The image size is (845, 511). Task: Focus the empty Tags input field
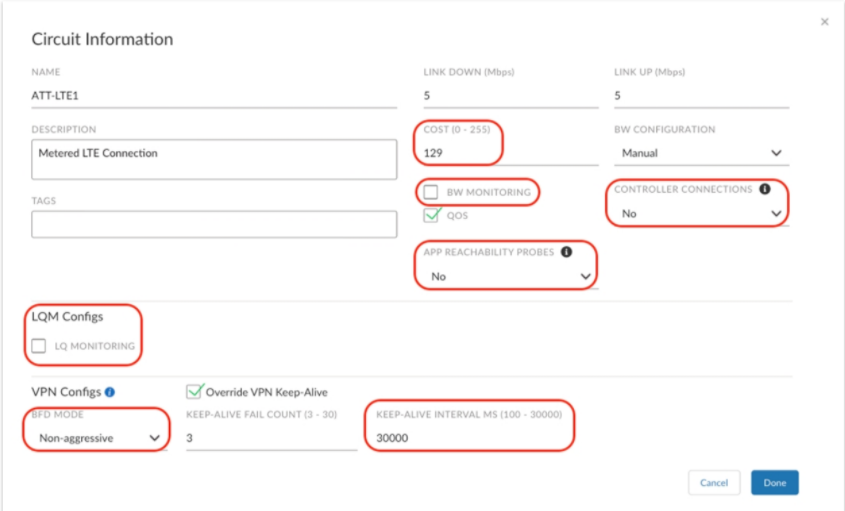point(214,224)
